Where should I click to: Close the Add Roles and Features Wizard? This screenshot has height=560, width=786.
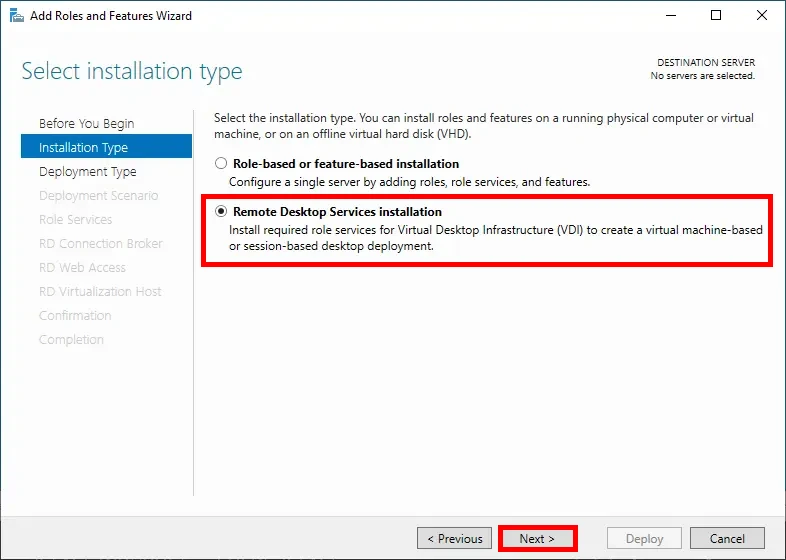click(760, 16)
